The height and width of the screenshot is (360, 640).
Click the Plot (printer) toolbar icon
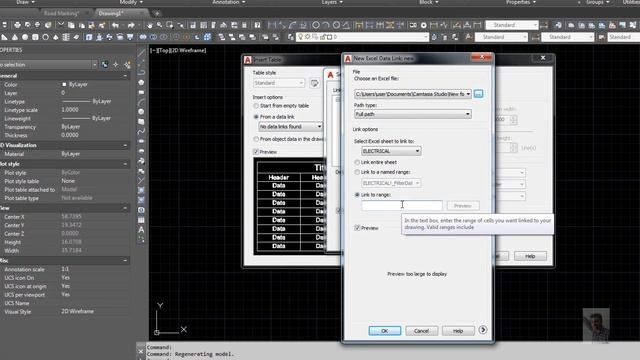(17, 25)
